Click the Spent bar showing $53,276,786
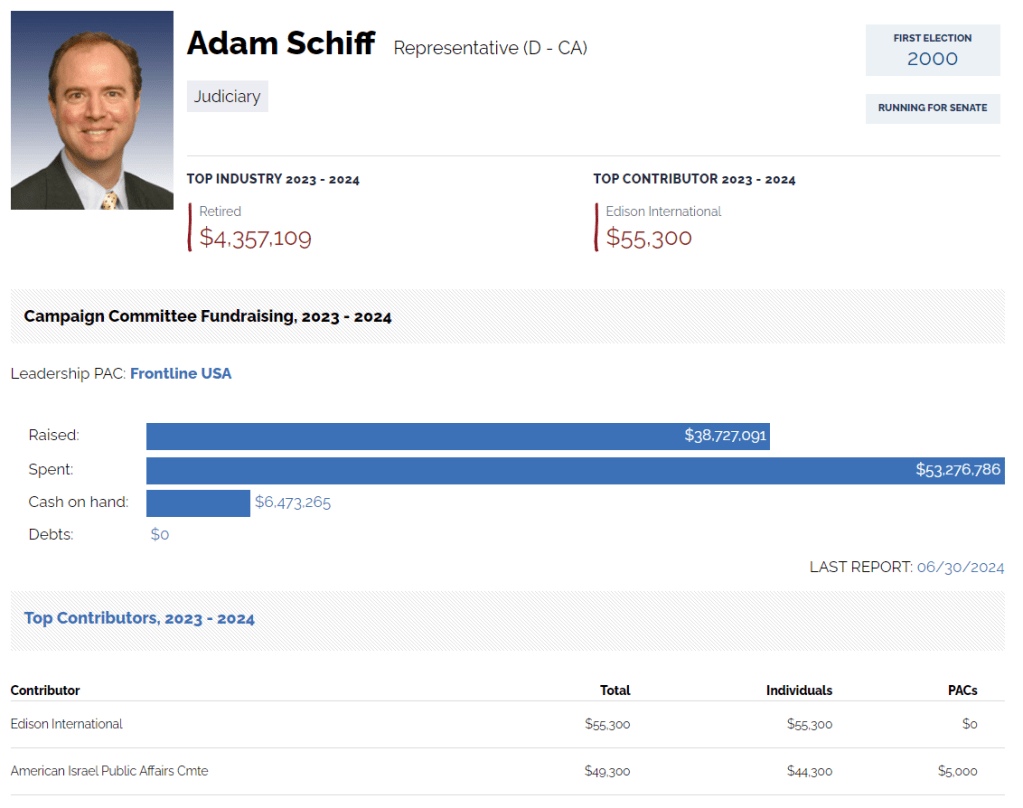The height and width of the screenshot is (808, 1023). coord(575,470)
